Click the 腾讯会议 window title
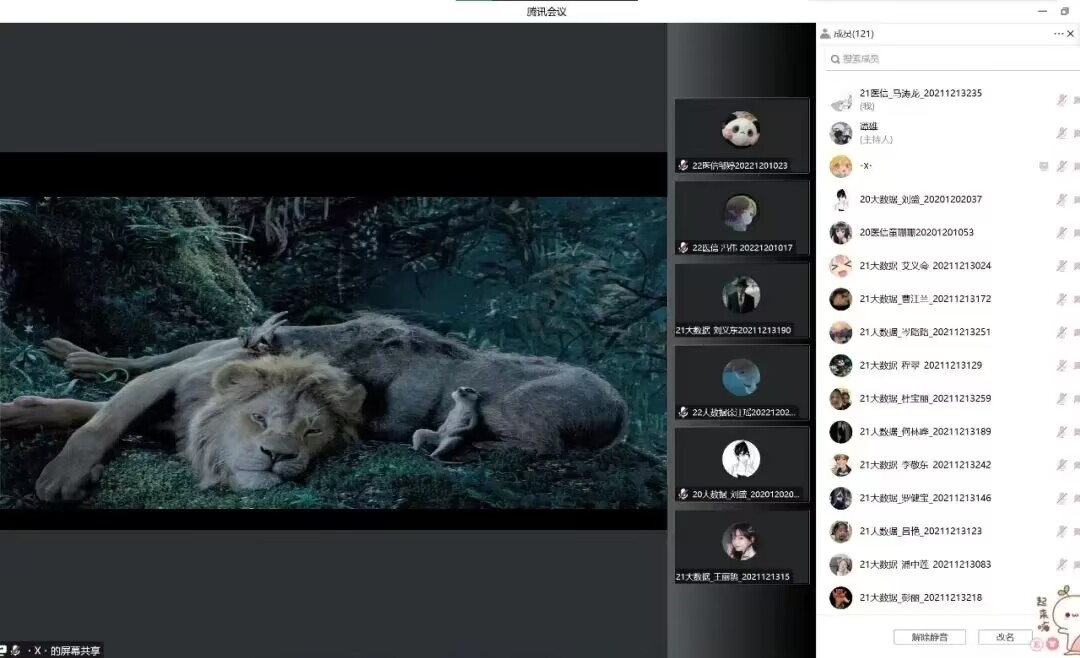The width and height of the screenshot is (1080, 658). point(546,12)
